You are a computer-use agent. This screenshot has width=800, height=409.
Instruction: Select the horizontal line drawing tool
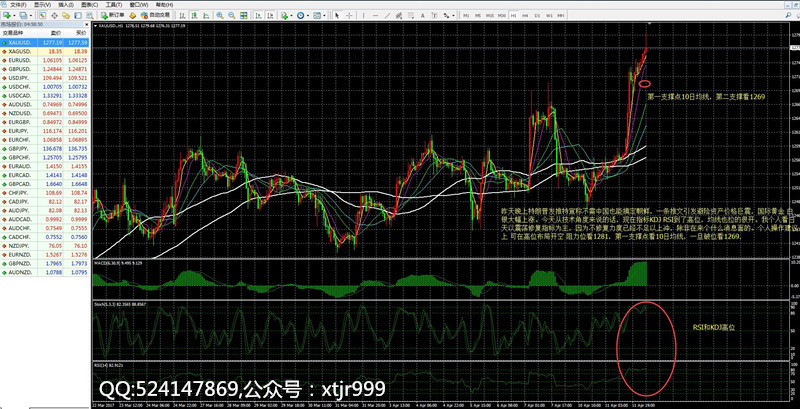point(376,15)
